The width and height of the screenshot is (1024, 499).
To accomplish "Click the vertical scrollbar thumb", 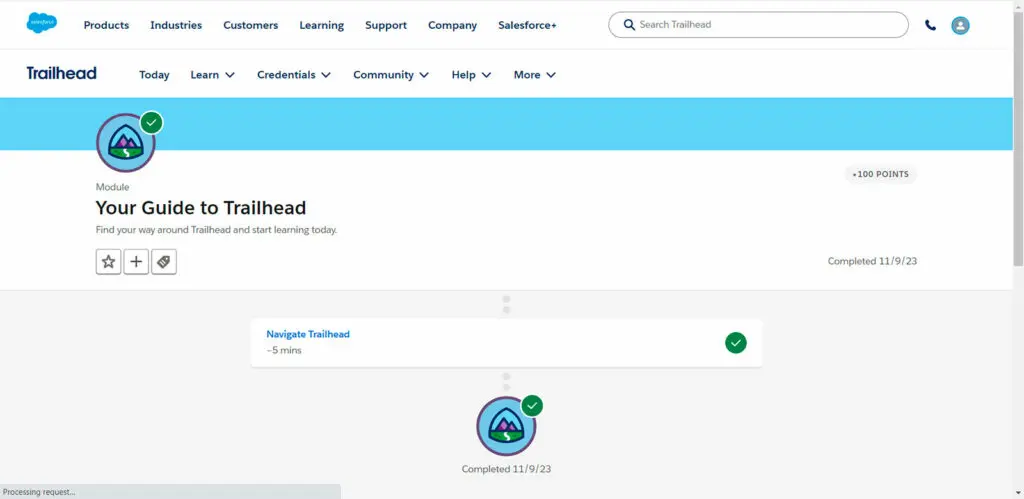I will click(1018, 138).
